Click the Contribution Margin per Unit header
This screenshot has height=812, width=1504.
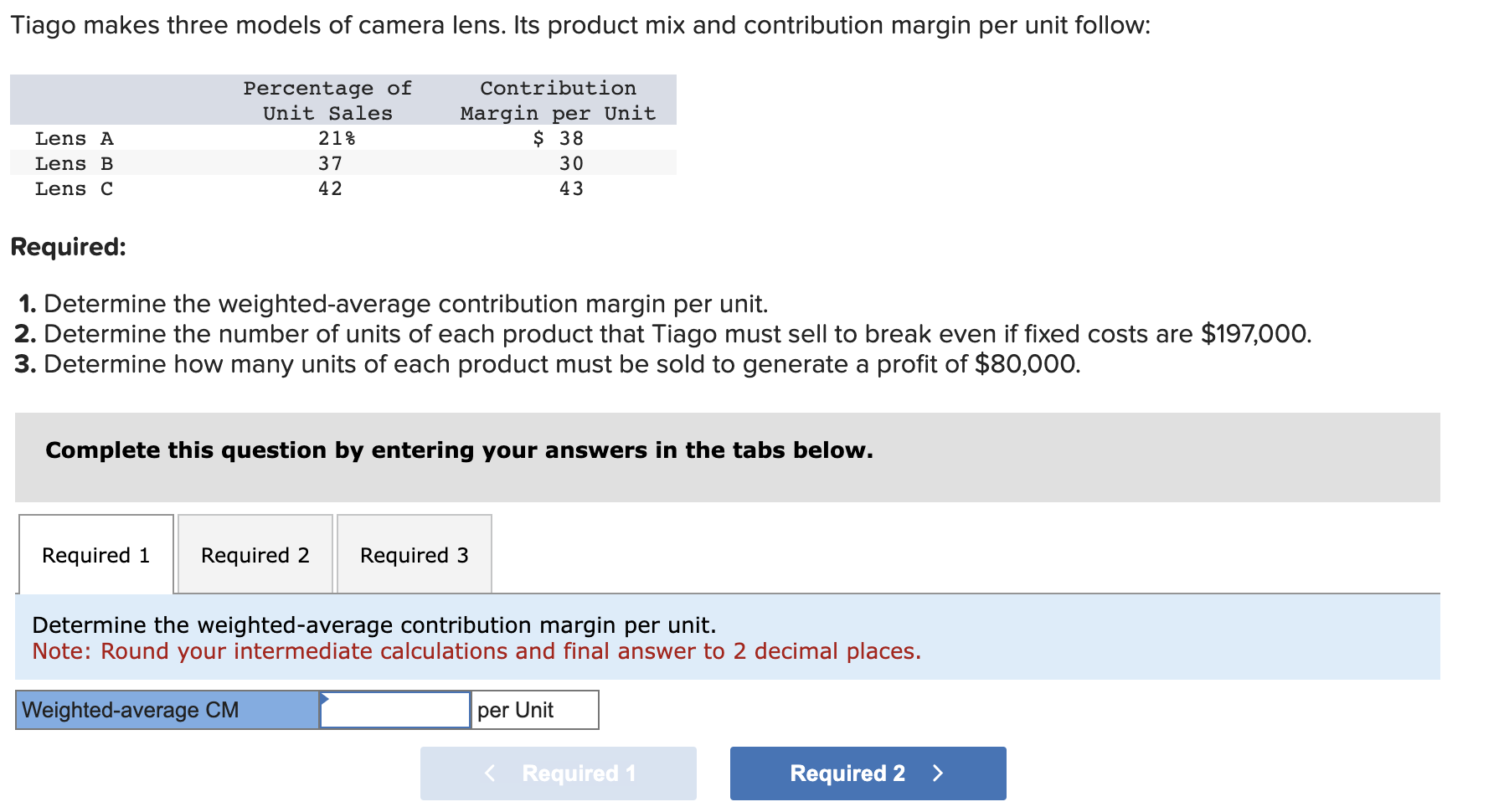pyautogui.click(x=556, y=100)
